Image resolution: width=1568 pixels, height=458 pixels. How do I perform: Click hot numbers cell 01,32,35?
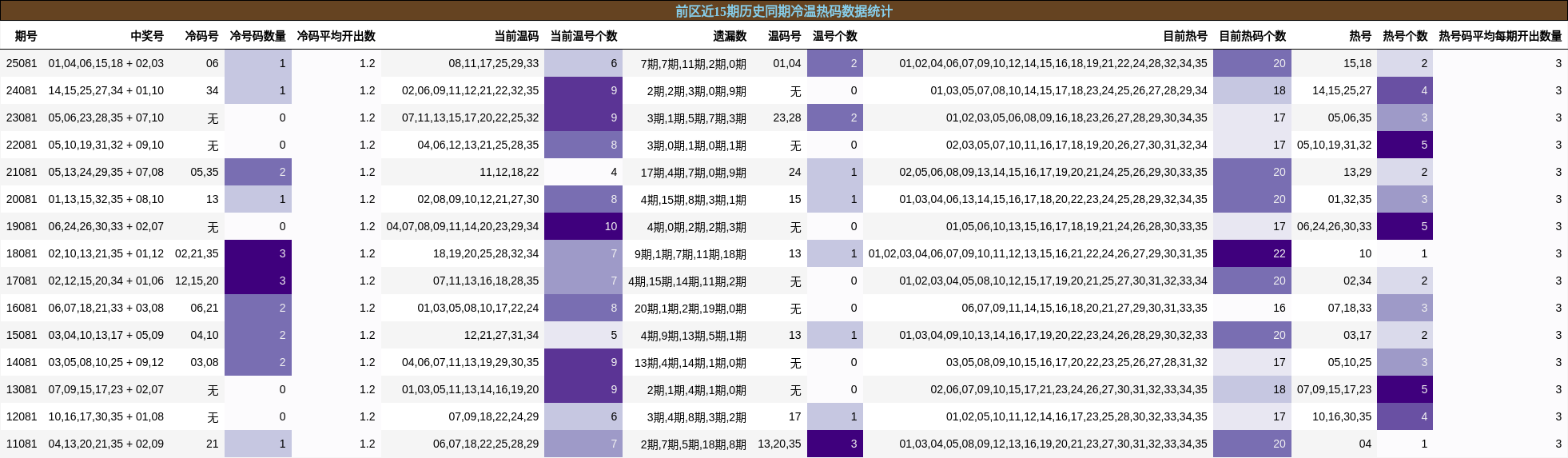tap(1350, 199)
